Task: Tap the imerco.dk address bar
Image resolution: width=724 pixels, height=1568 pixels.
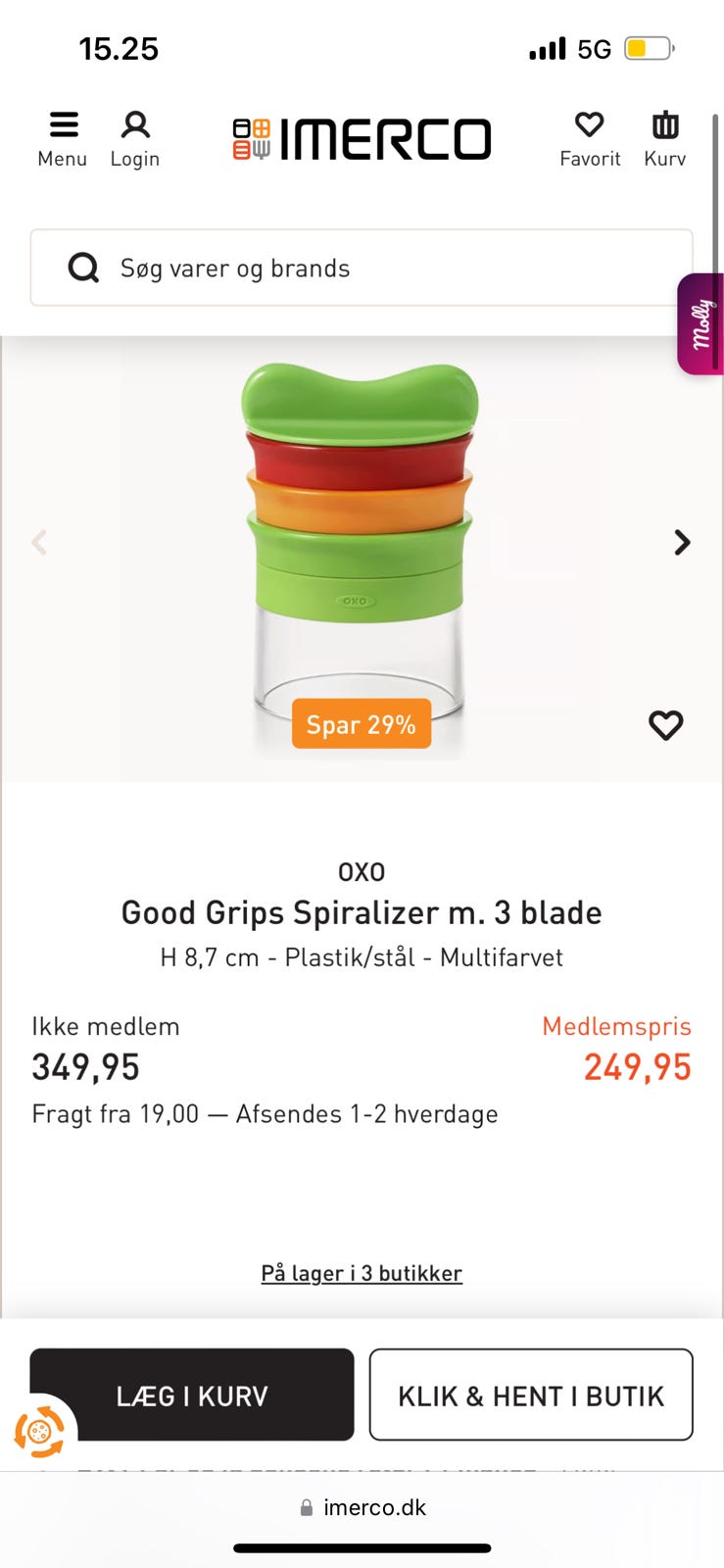Action: coord(362,1507)
